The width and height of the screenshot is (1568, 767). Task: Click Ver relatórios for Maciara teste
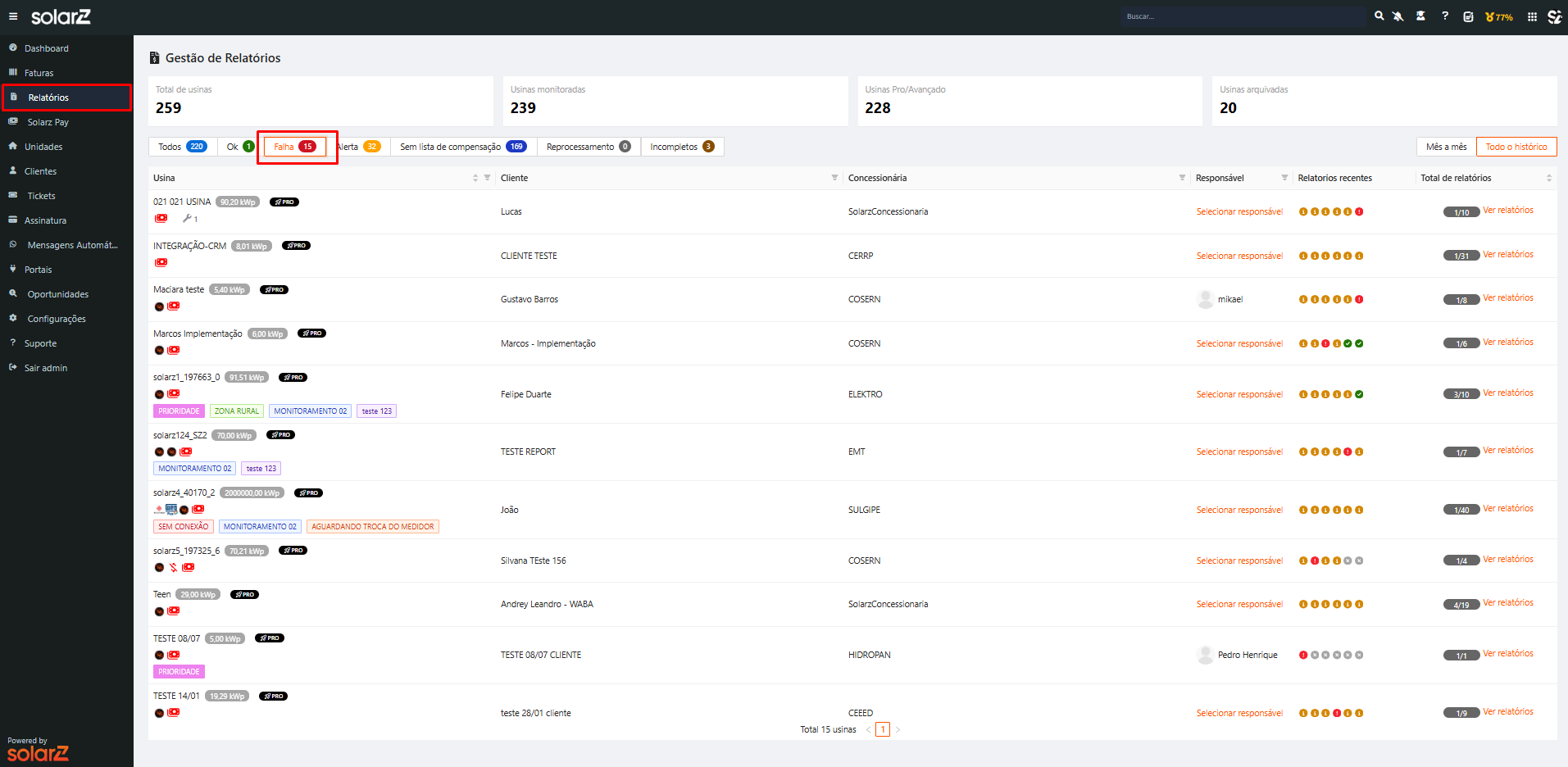pos(1508,298)
